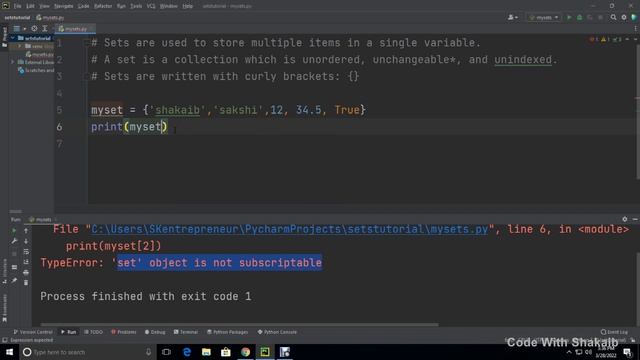Open the Python Console tool window

277,332
